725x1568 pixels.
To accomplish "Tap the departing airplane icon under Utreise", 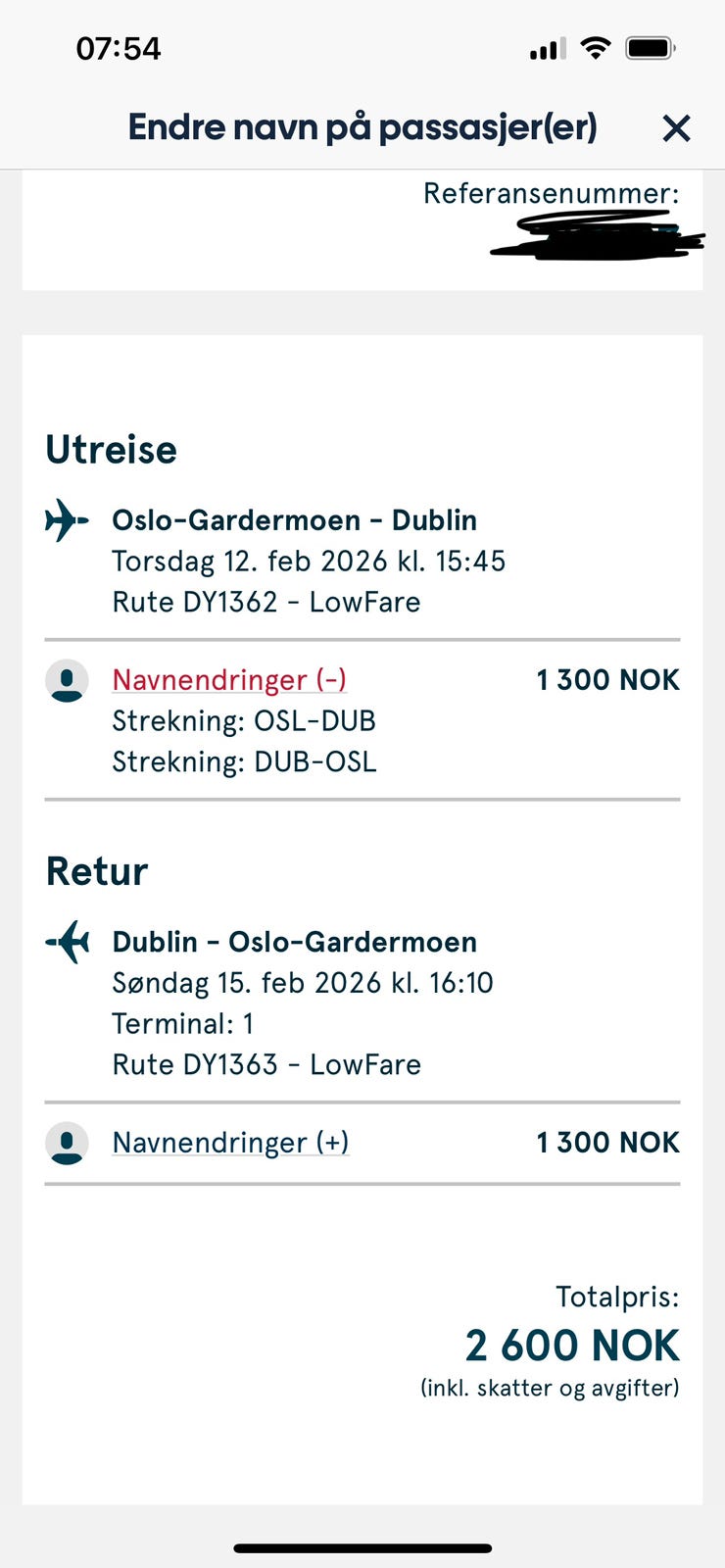I will pos(67,519).
